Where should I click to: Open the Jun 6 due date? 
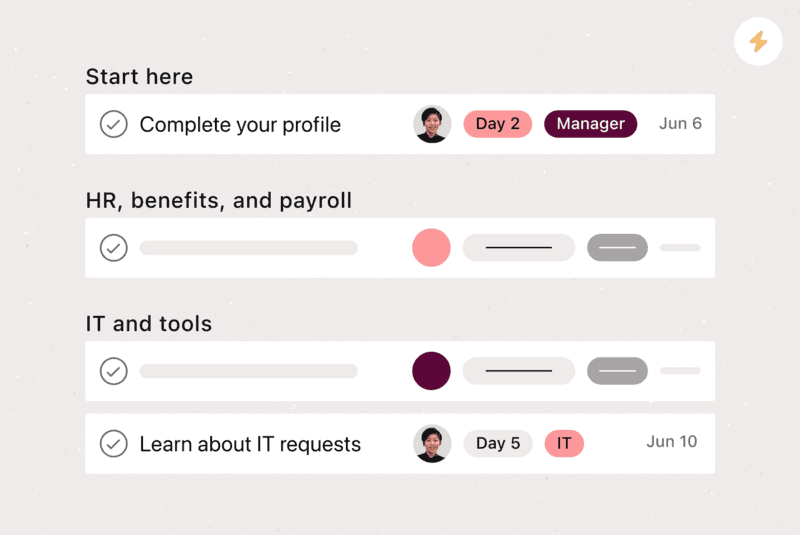click(680, 123)
